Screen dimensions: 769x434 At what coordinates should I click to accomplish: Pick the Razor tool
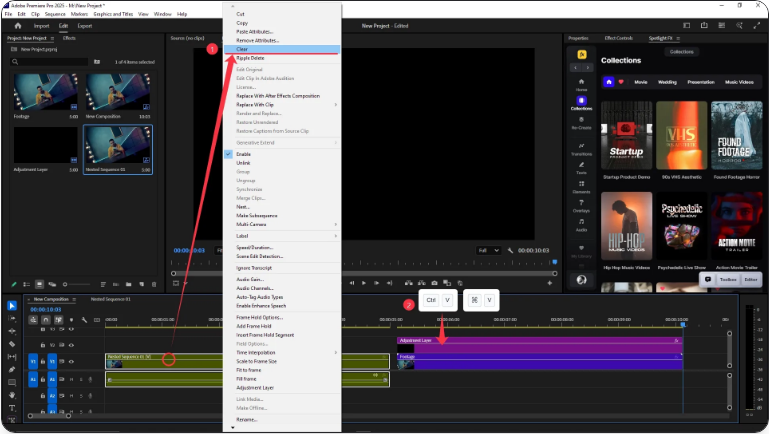click(x=12, y=343)
